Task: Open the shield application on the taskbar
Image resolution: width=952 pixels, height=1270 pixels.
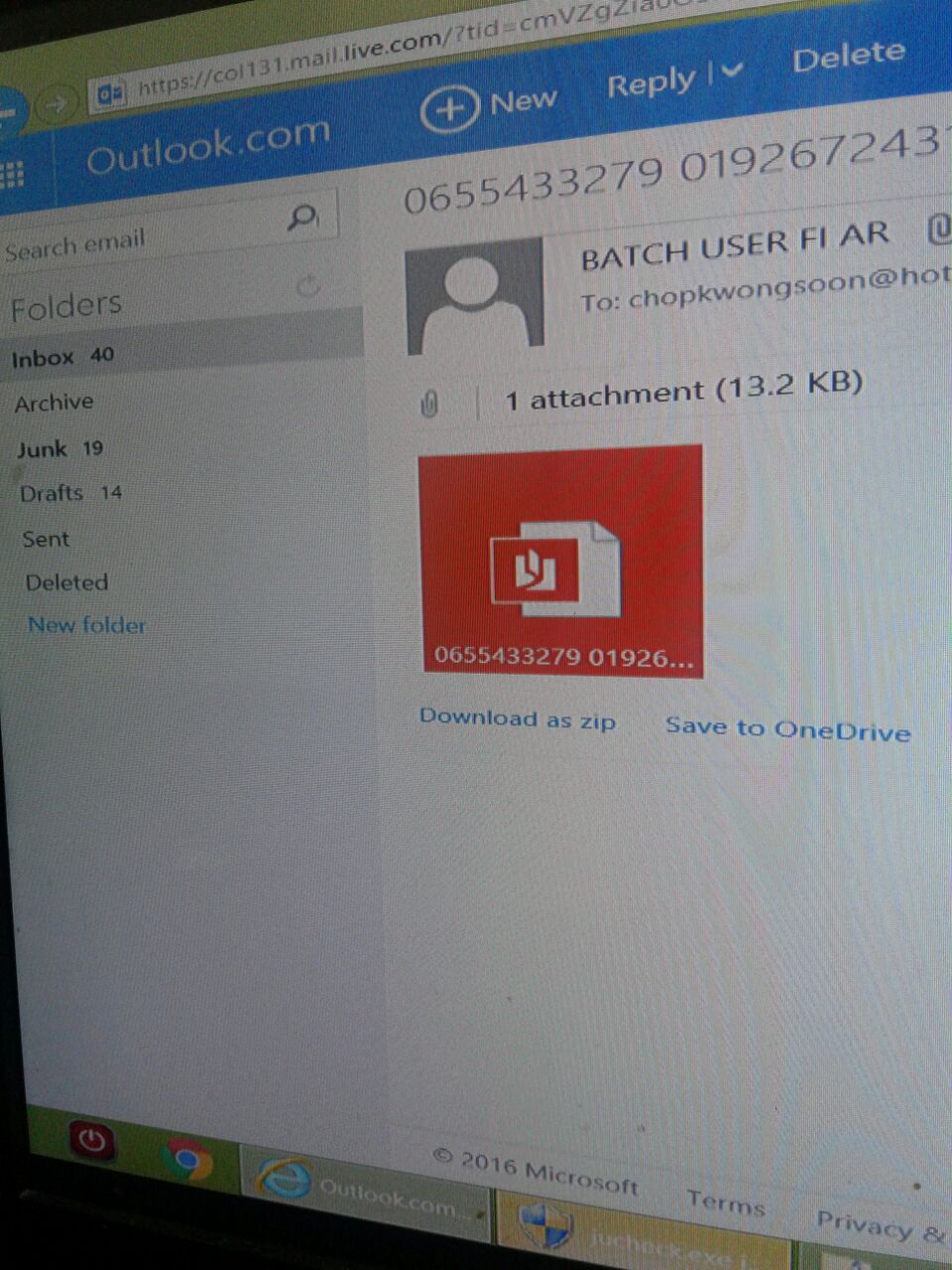Action: (x=642, y=1231)
